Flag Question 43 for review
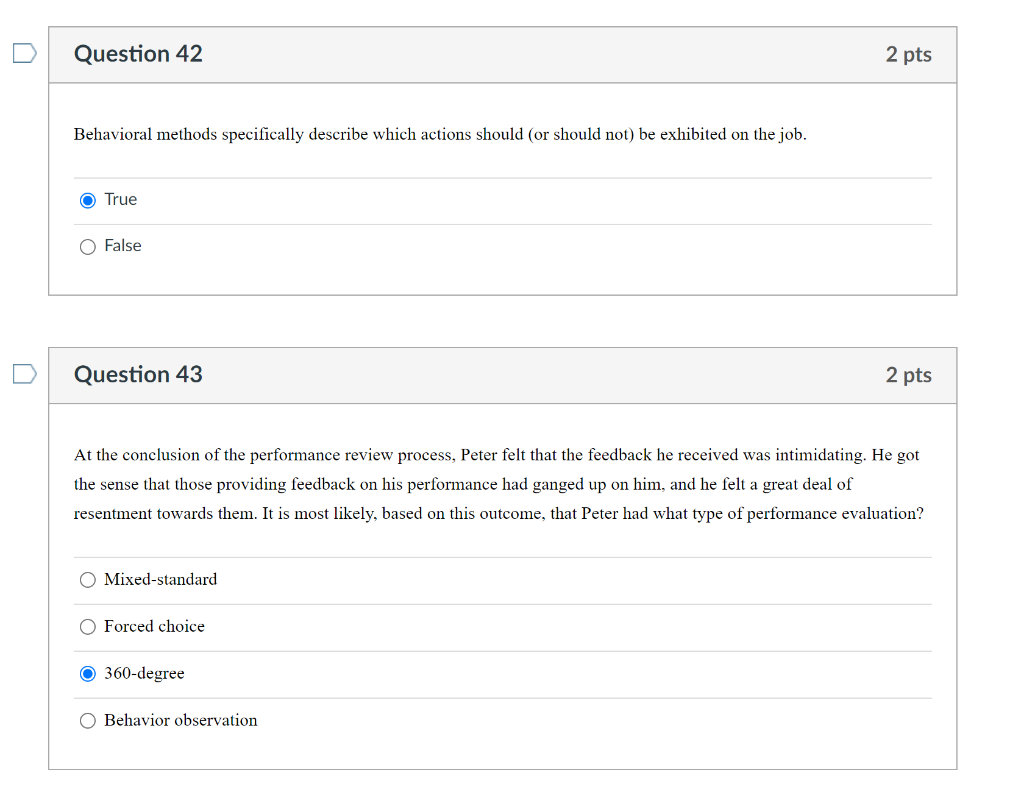Screen dimensions: 1024x789 click(x=22, y=374)
